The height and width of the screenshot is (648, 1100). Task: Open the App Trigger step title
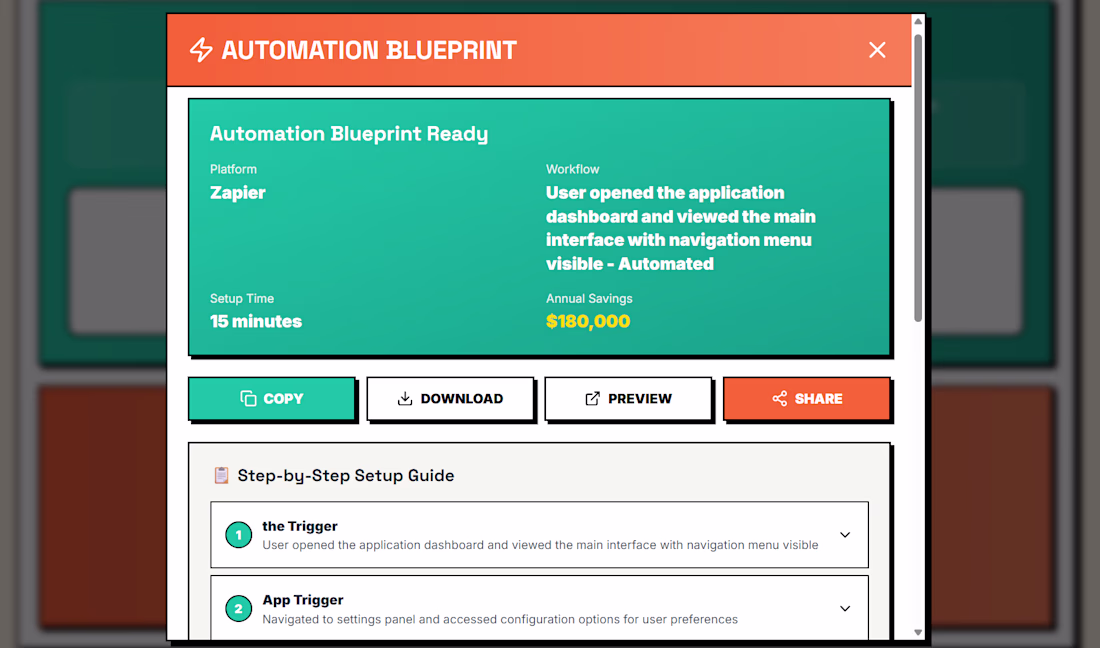(303, 600)
